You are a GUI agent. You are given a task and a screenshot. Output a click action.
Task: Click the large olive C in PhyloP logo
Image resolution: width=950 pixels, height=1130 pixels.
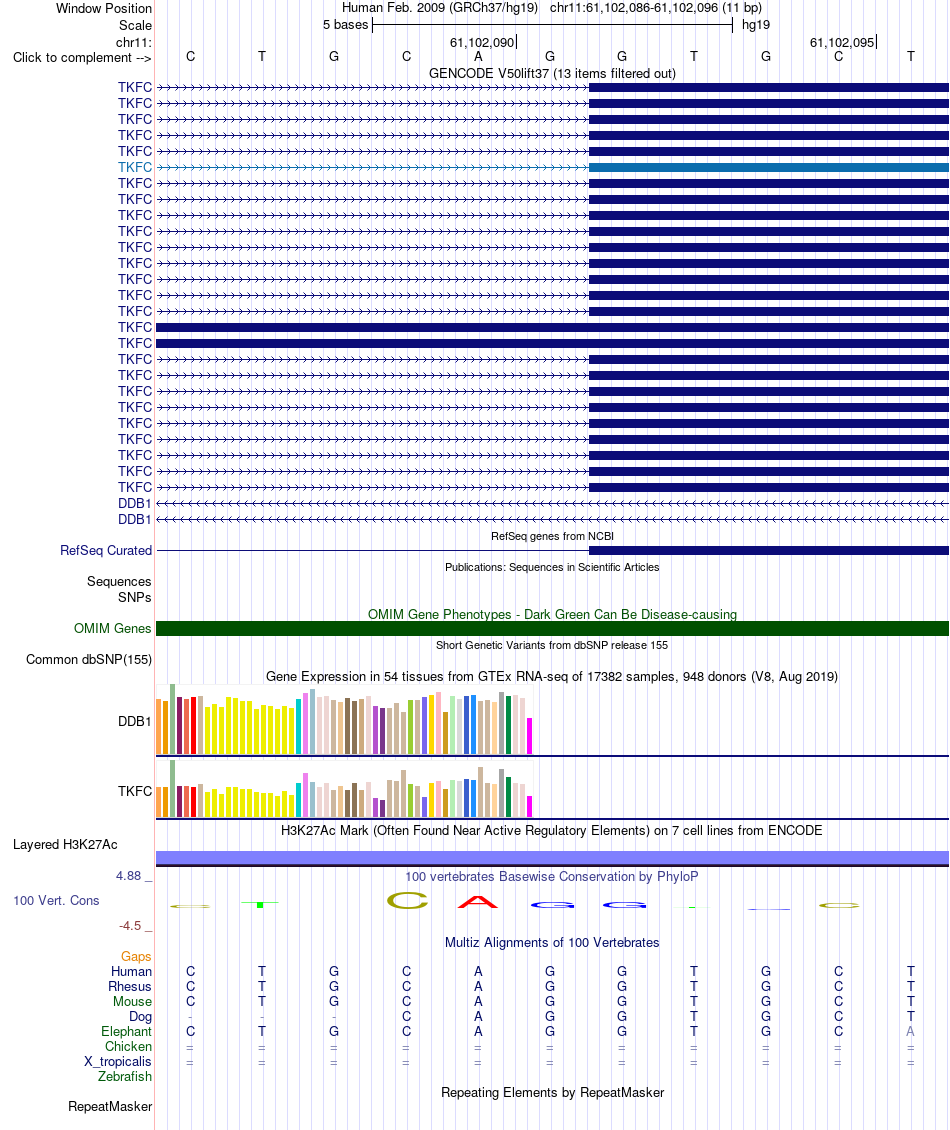point(407,901)
